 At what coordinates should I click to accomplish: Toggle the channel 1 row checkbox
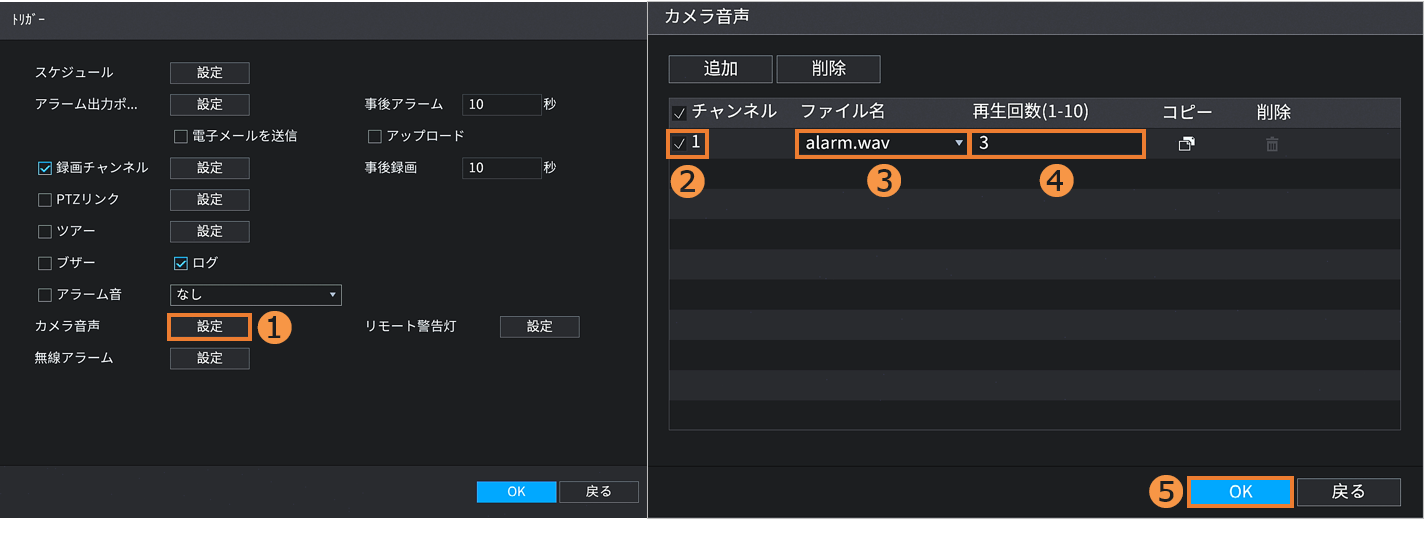click(680, 144)
